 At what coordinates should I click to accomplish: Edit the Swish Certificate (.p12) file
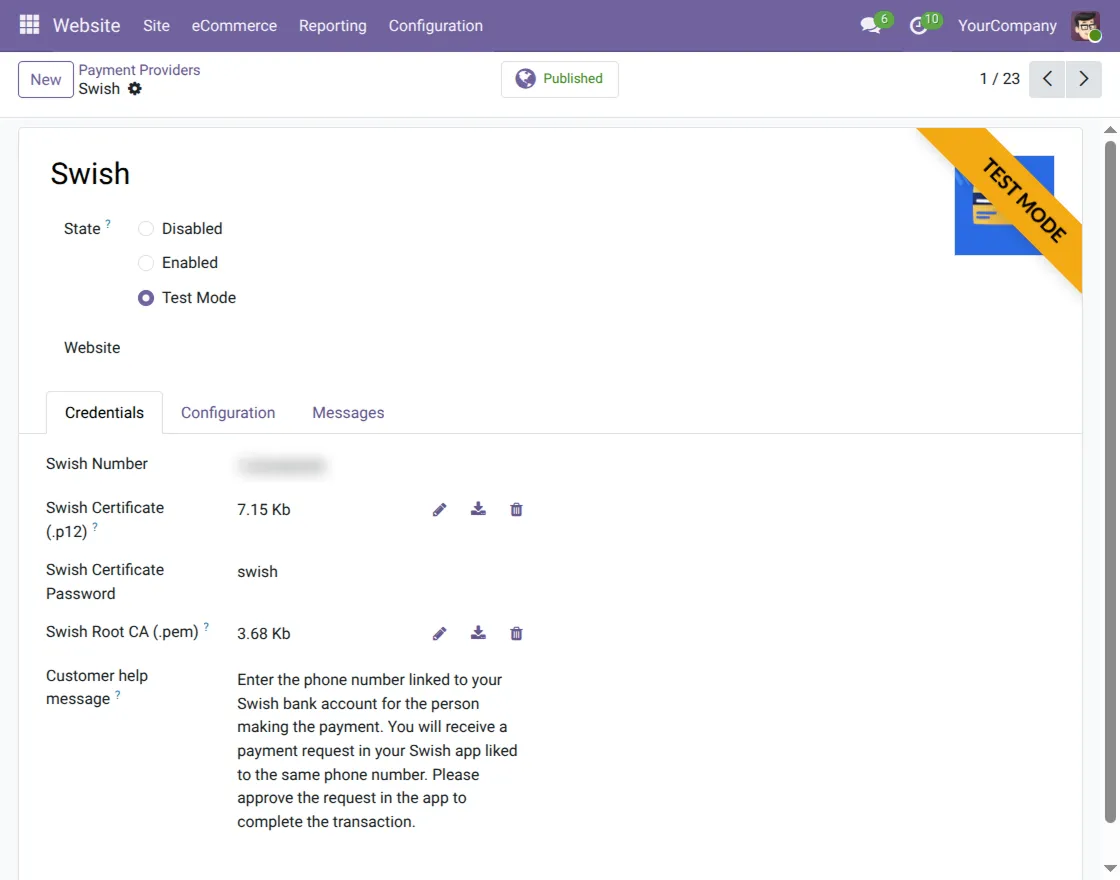tap(439, 510)
